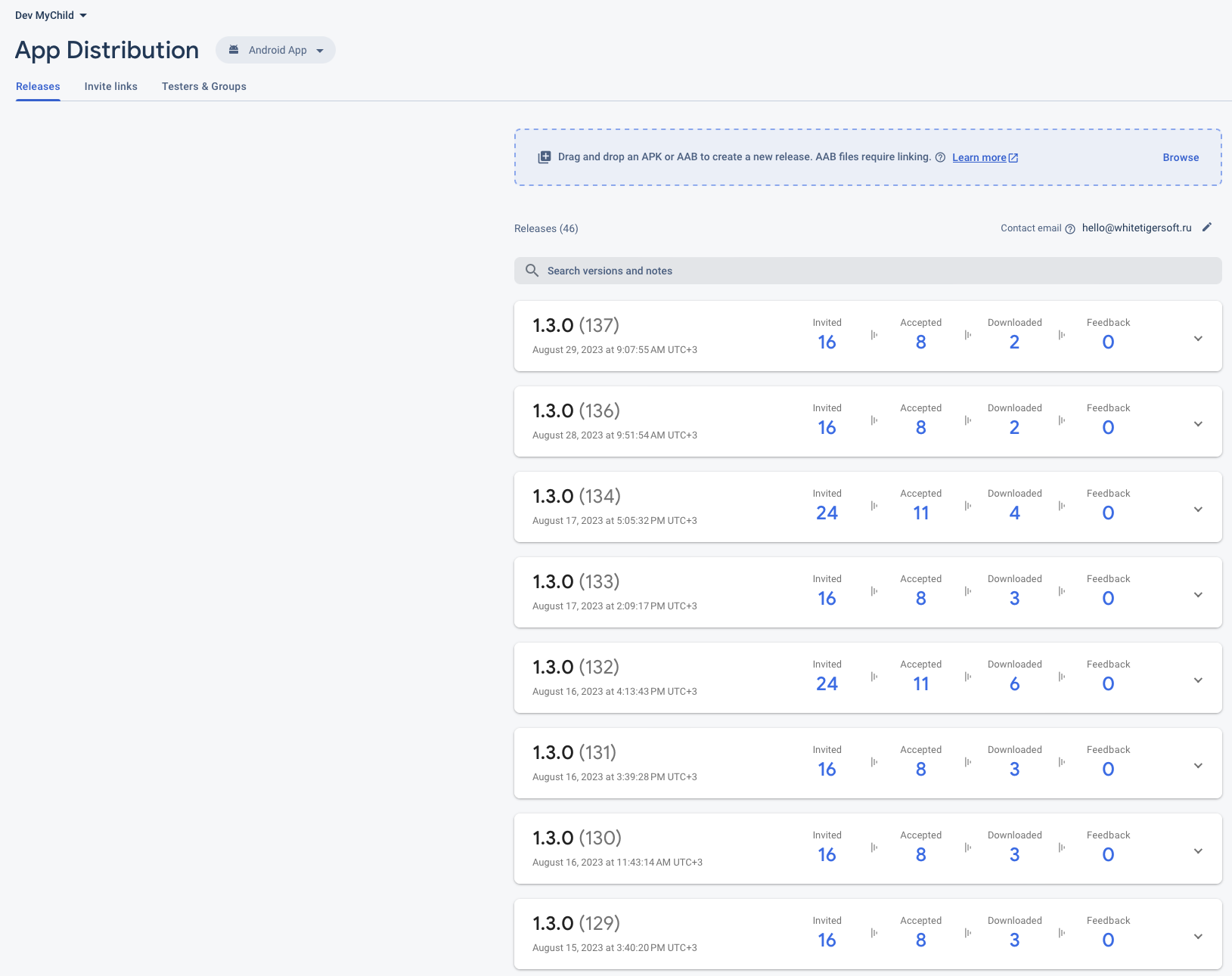Screen dimensions: 1232x976
Task: Switch to the Releases tab
Action: pyautogui.click(x=38, y=86)
